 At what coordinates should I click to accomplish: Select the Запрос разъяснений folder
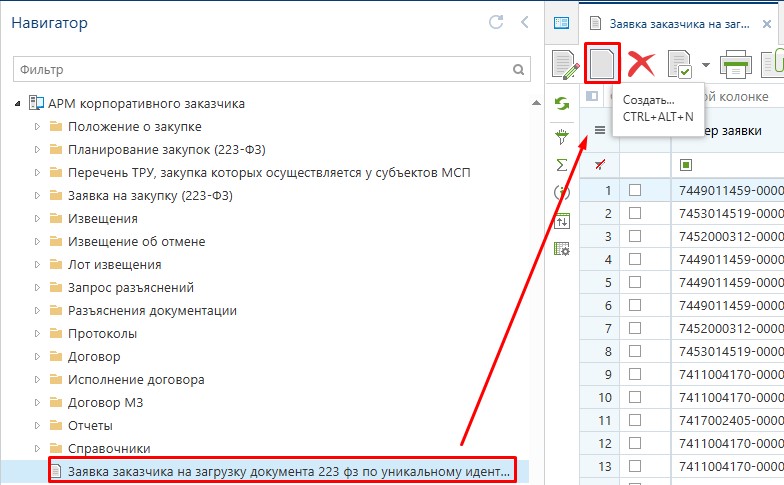130,288
